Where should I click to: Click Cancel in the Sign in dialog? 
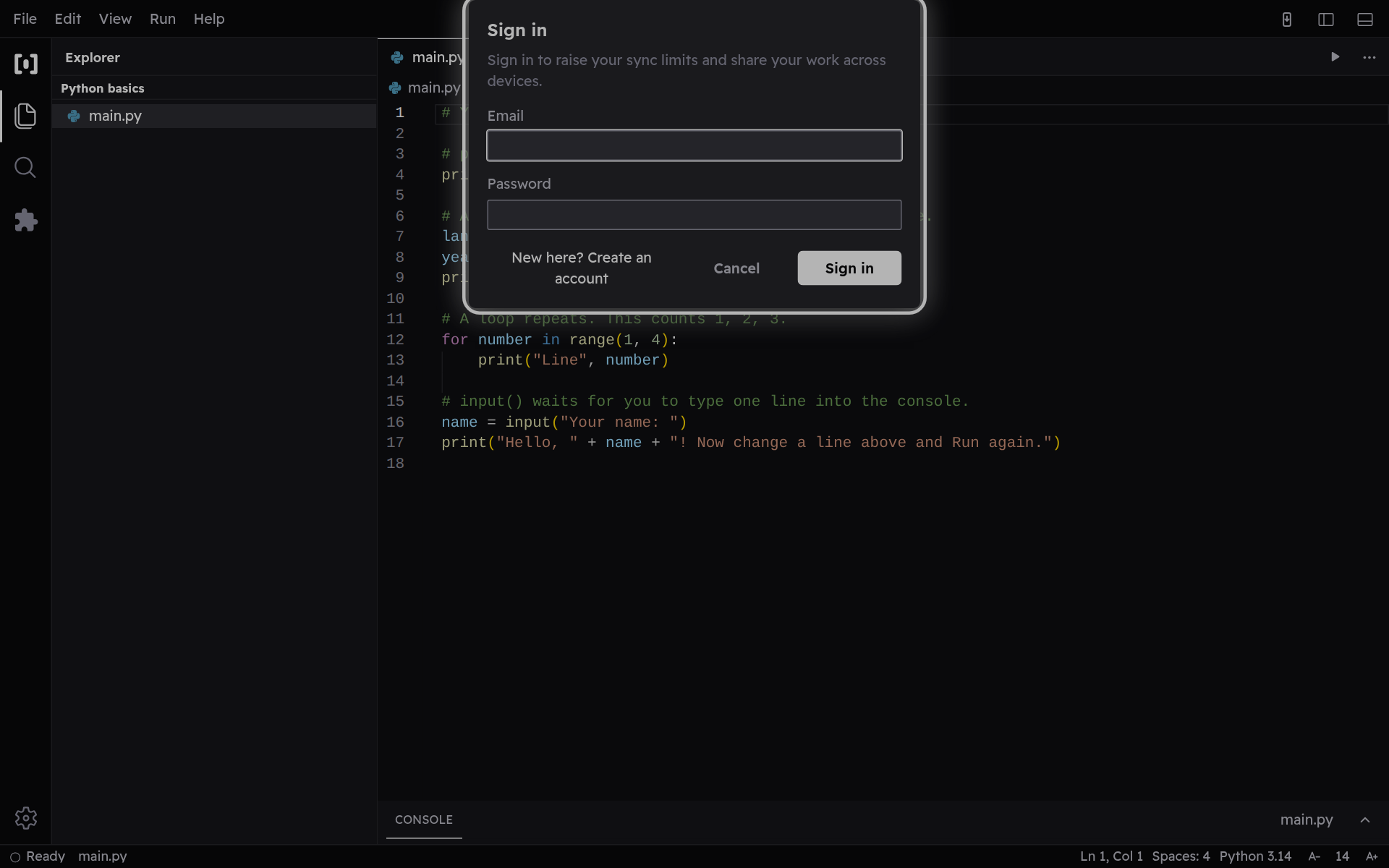point(736,268)
